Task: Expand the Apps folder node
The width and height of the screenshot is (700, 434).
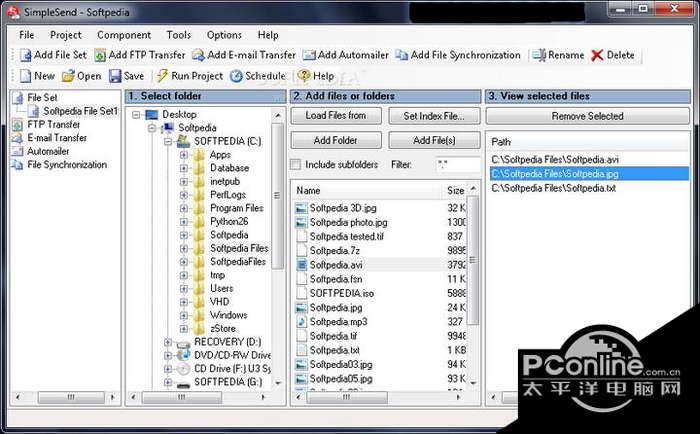Action: (x=183, y=155)
